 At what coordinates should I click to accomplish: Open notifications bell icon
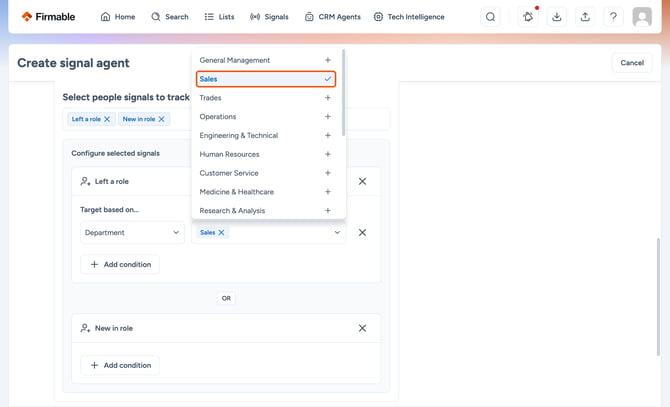click(x=528, y=17)
